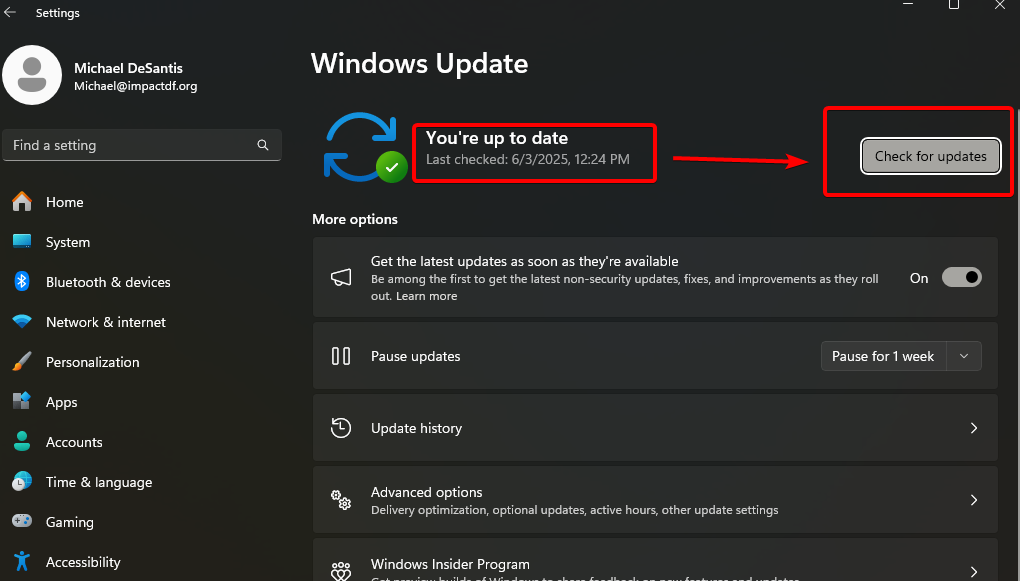Minimize the Settings window
The width and height of the screenshot is (1020, 581).
(908, 5)
